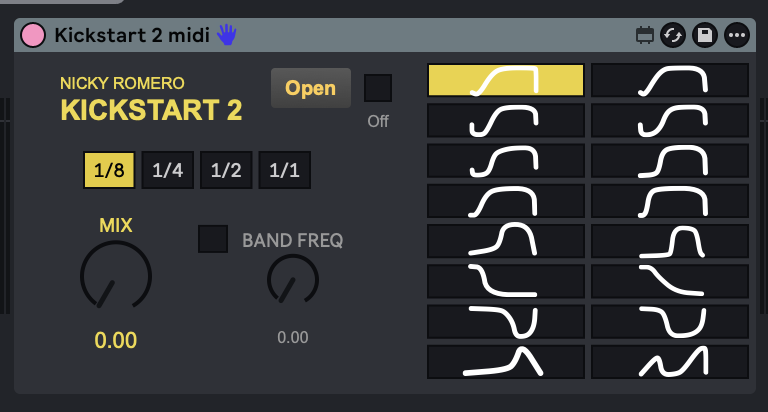
Task: Save preset with the floppy disk icon
Action: [705, 35]
